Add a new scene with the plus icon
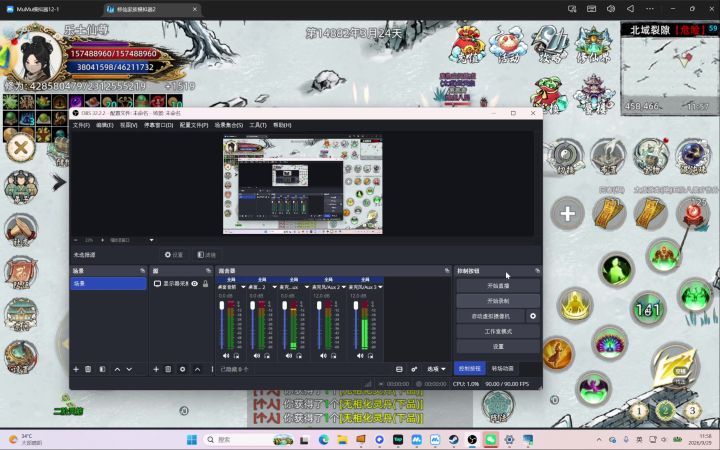 pyautogui.click(x=76, y=369)
